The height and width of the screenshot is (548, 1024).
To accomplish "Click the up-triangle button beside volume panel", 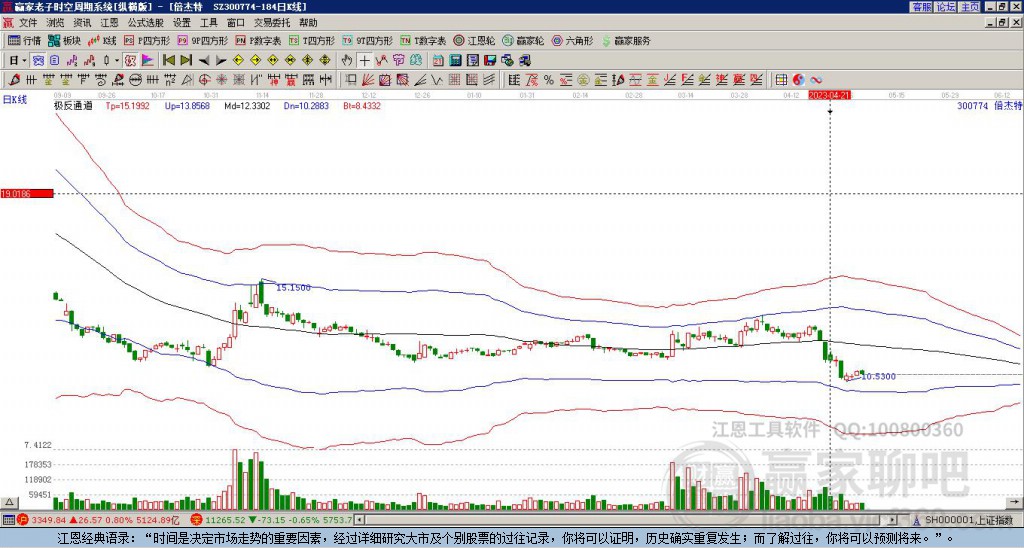I will (8, 502).
